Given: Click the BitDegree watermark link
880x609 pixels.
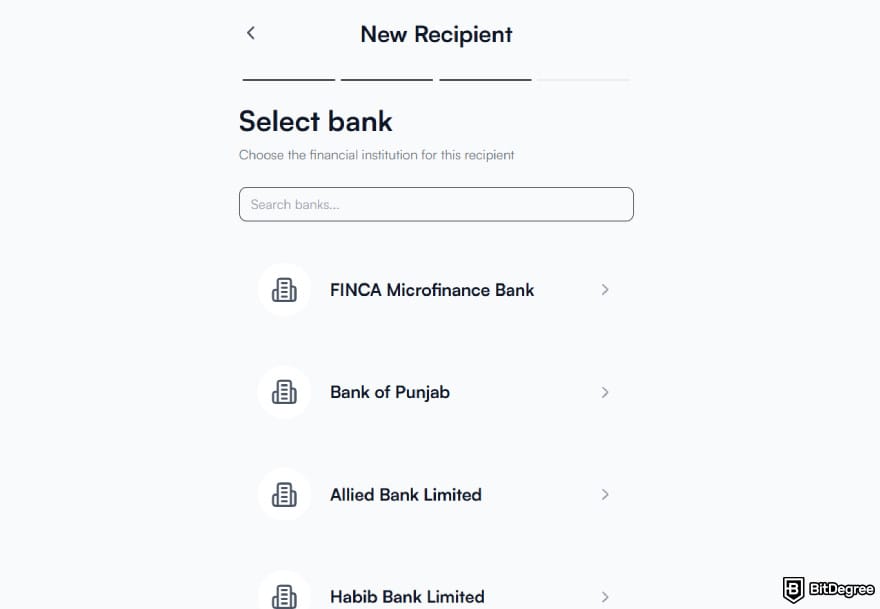Looking at the screenshot, I should tap(828, 589).
